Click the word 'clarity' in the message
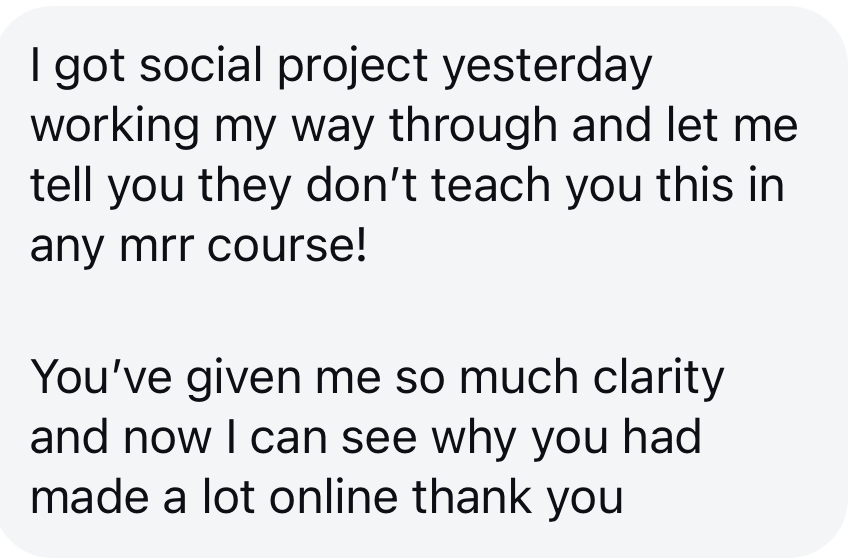Screen dimensions: 848x559 coord(658,380)
